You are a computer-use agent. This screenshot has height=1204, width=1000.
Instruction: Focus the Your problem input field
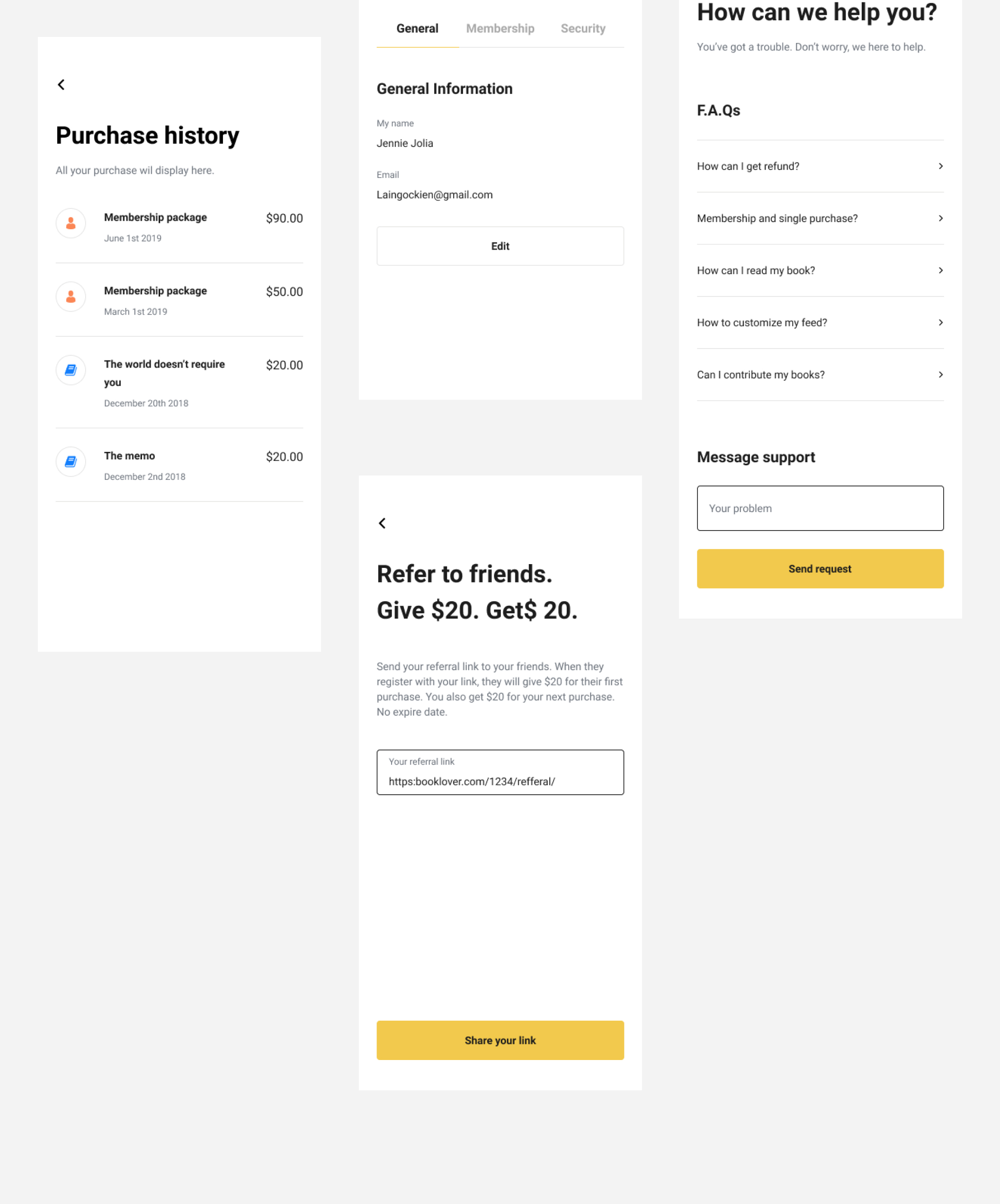[820, 509]
